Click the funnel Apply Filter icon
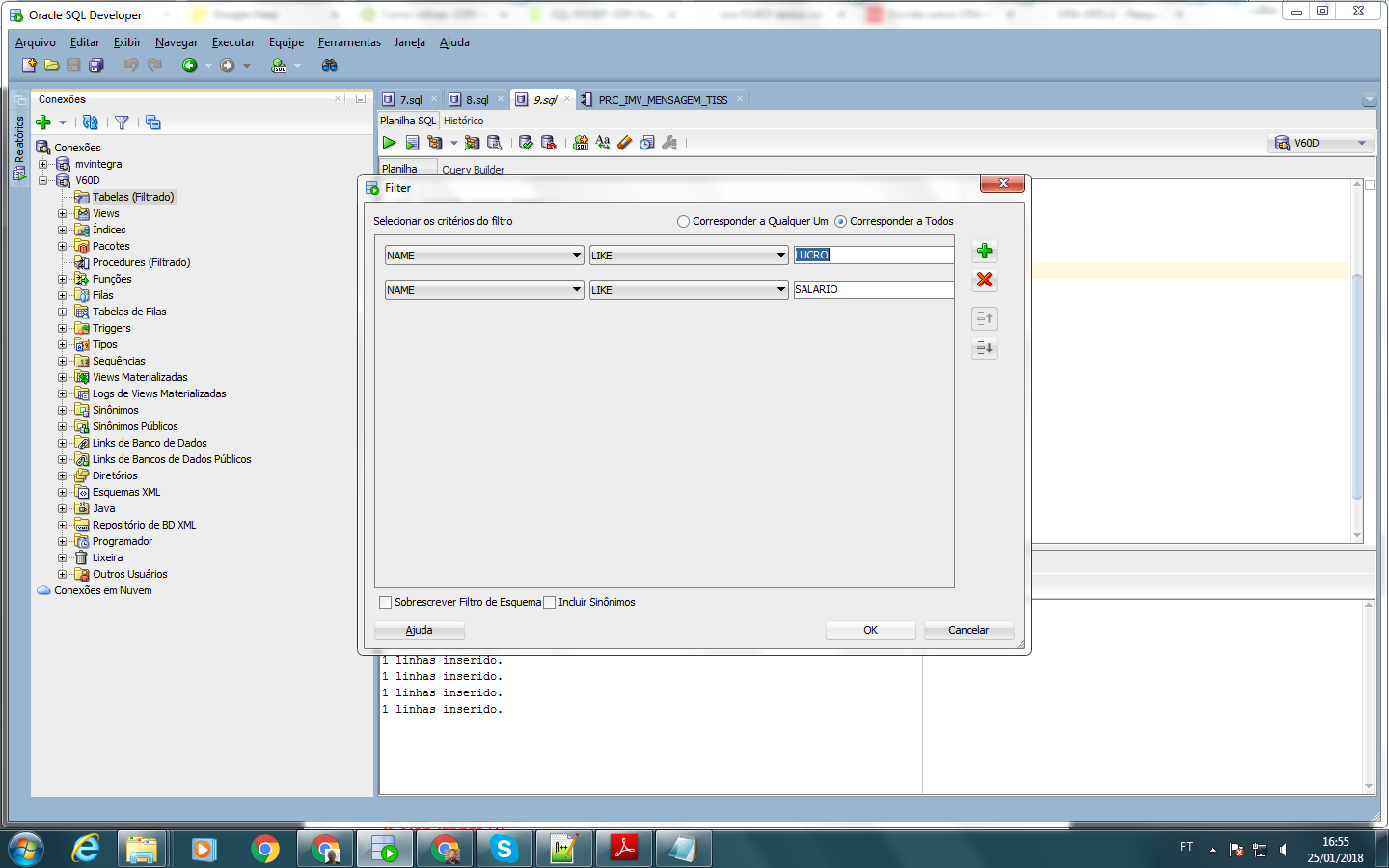Screen dimensions: 1389x868 (x=122, y=122)
